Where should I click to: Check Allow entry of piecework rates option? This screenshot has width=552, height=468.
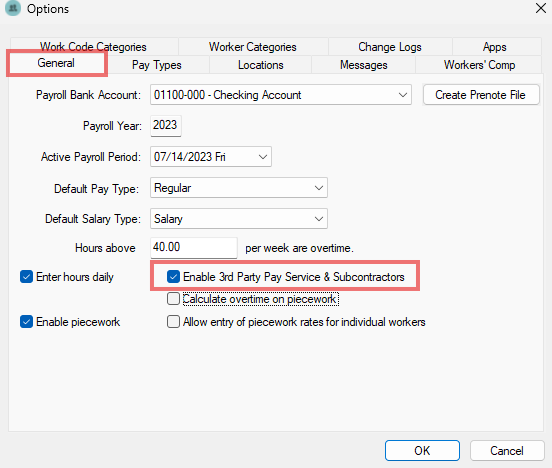[x=173, y=322]
